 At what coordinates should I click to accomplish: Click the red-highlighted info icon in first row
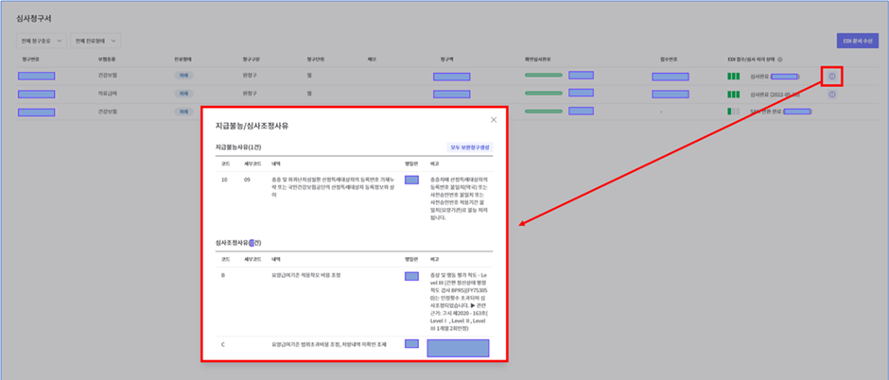(832, 76)
